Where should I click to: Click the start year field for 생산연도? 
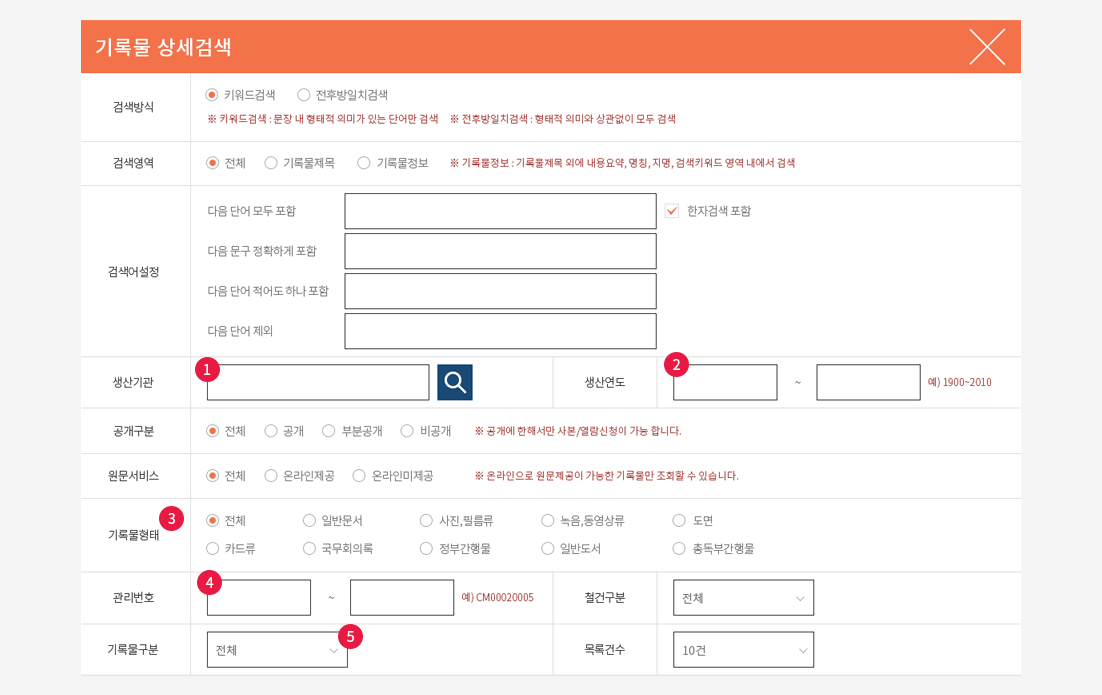click(x=725, y=383)
